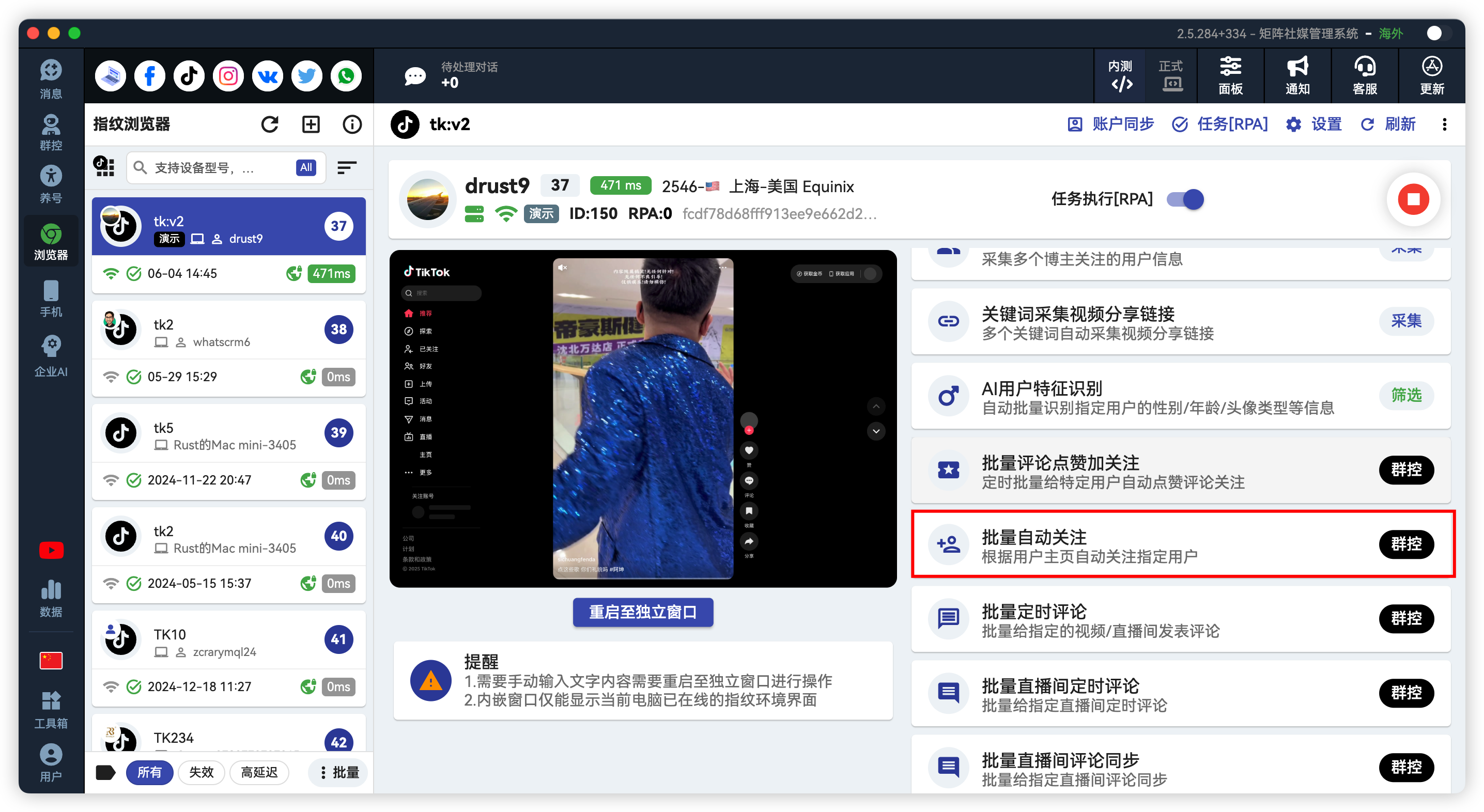Open Tasks [RPA] link
This screenshot has height=812, width=1484.
click(x=1219, y=124)
